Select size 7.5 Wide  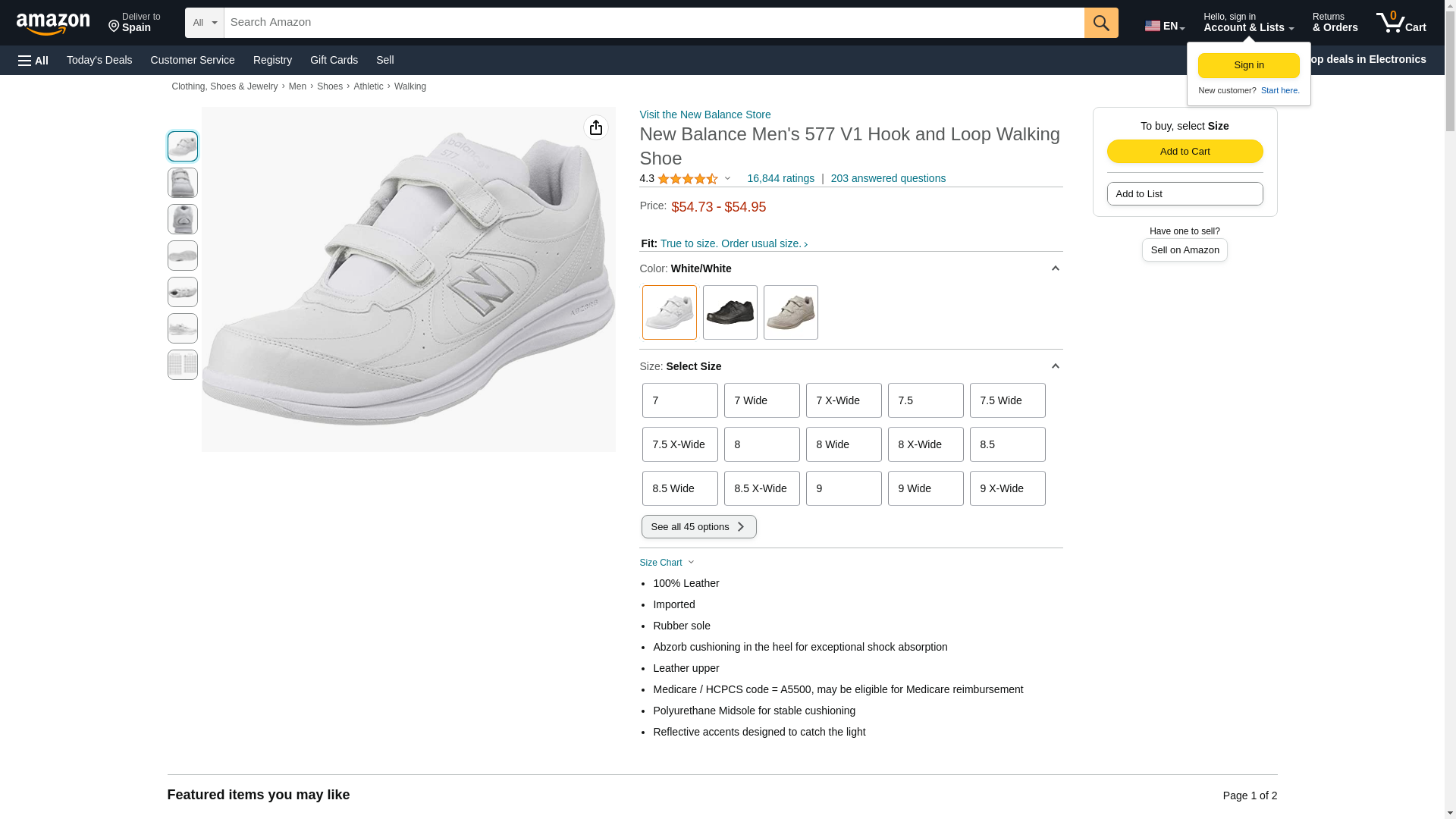(x=1007, y=400)
